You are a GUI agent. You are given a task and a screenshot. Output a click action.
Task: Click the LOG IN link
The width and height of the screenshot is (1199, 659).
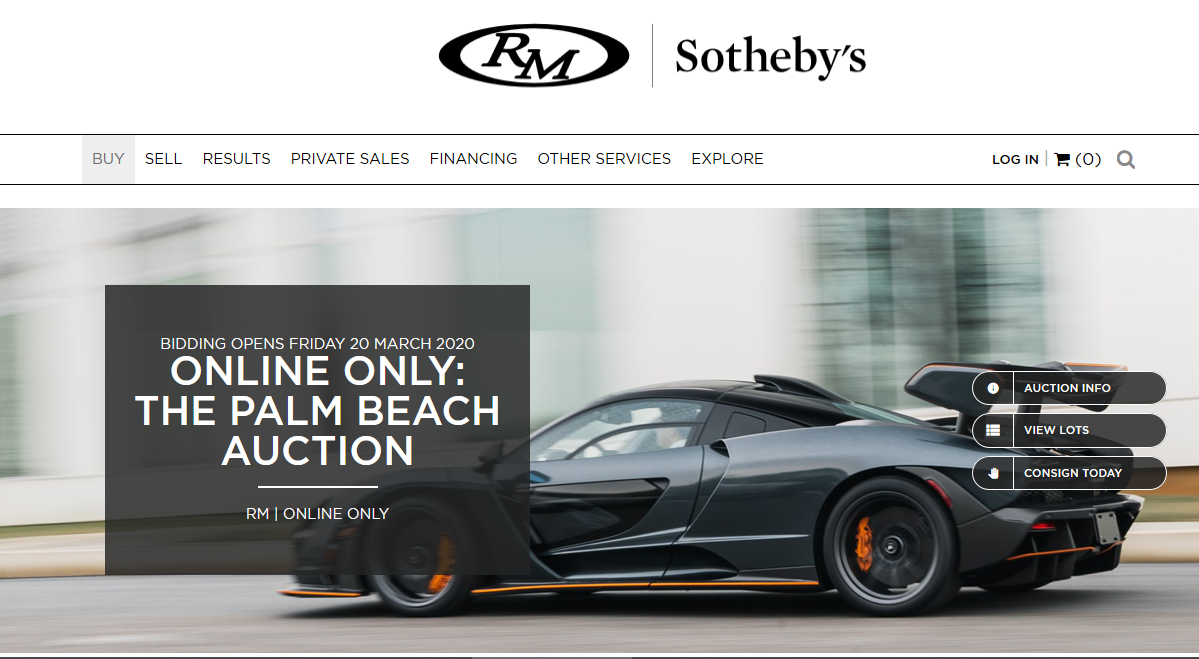[x=1015, y=160]
